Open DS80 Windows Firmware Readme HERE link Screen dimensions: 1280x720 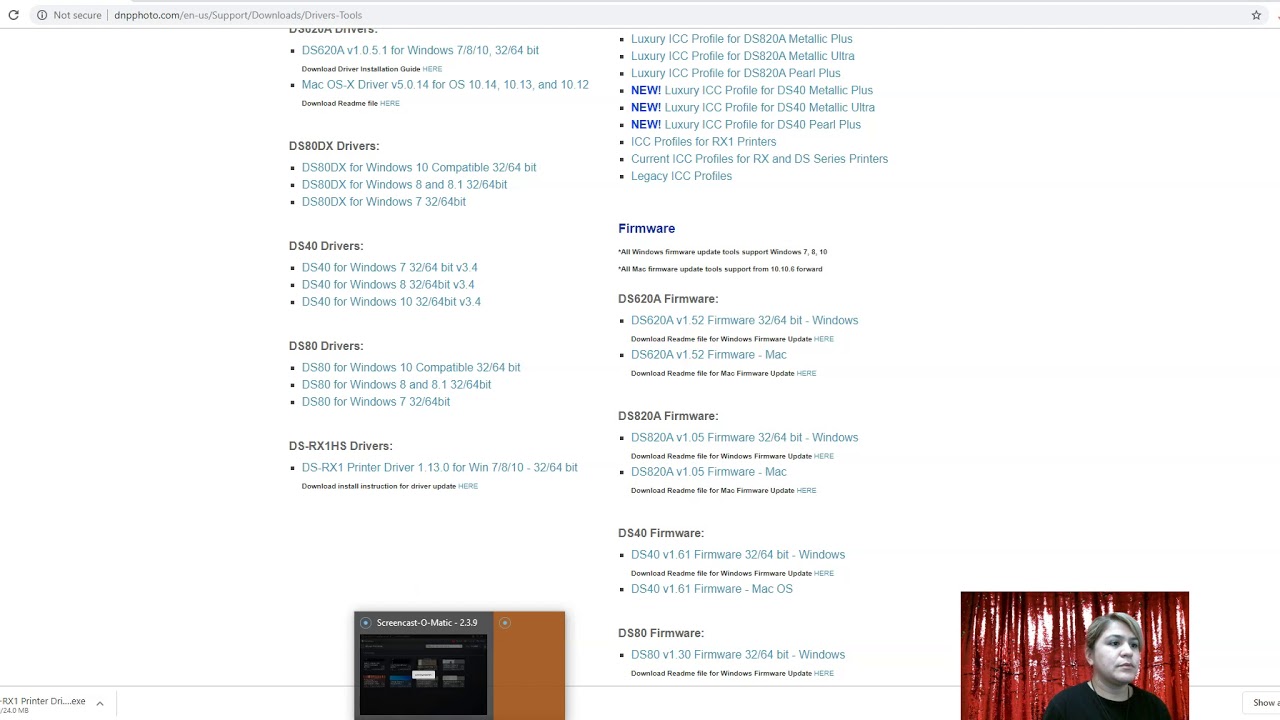tap(823, 673)
